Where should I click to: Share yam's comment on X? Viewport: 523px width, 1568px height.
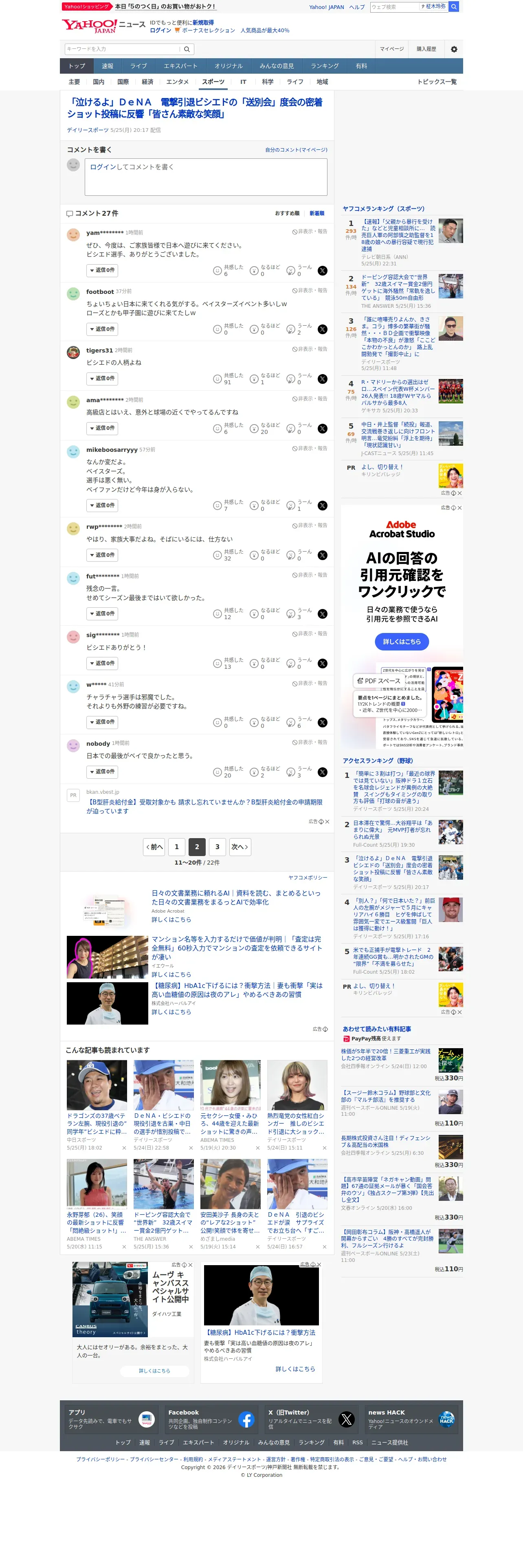(x=323, y=271)
